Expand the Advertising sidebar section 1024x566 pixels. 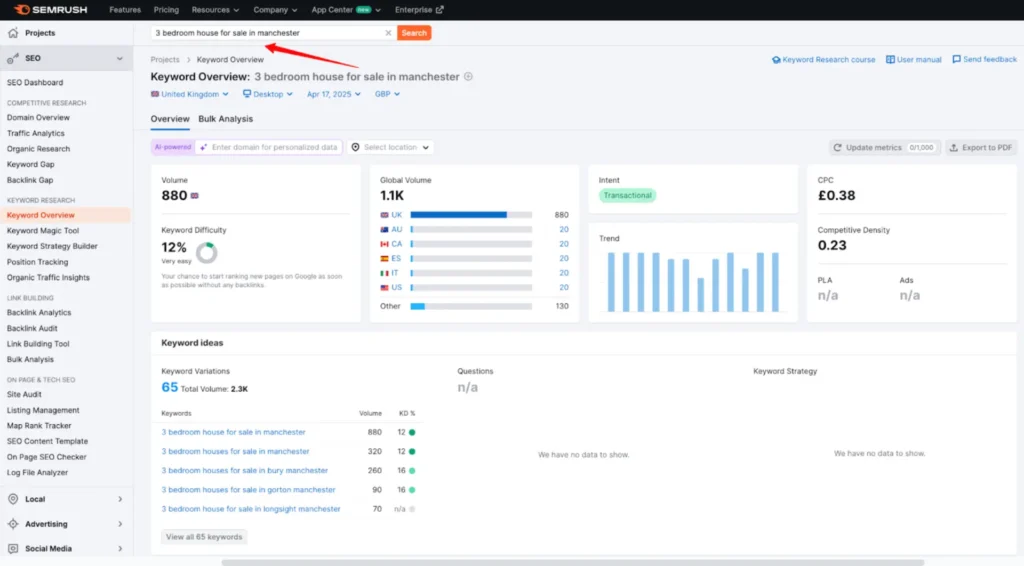click(120, 524)
